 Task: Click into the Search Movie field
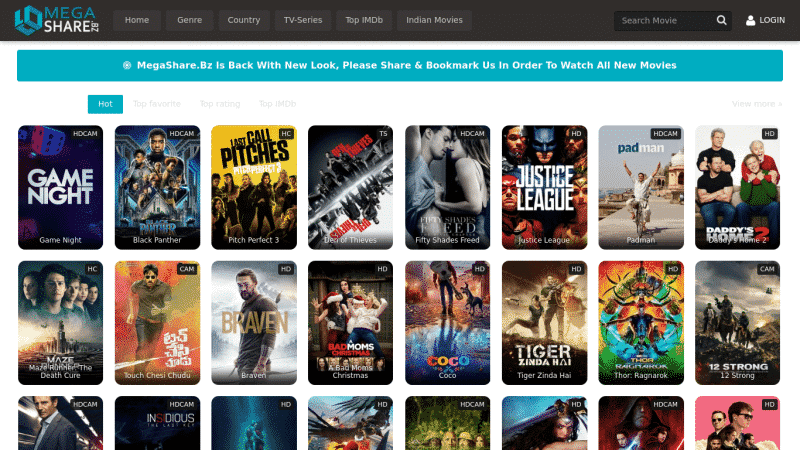point(663,20)
